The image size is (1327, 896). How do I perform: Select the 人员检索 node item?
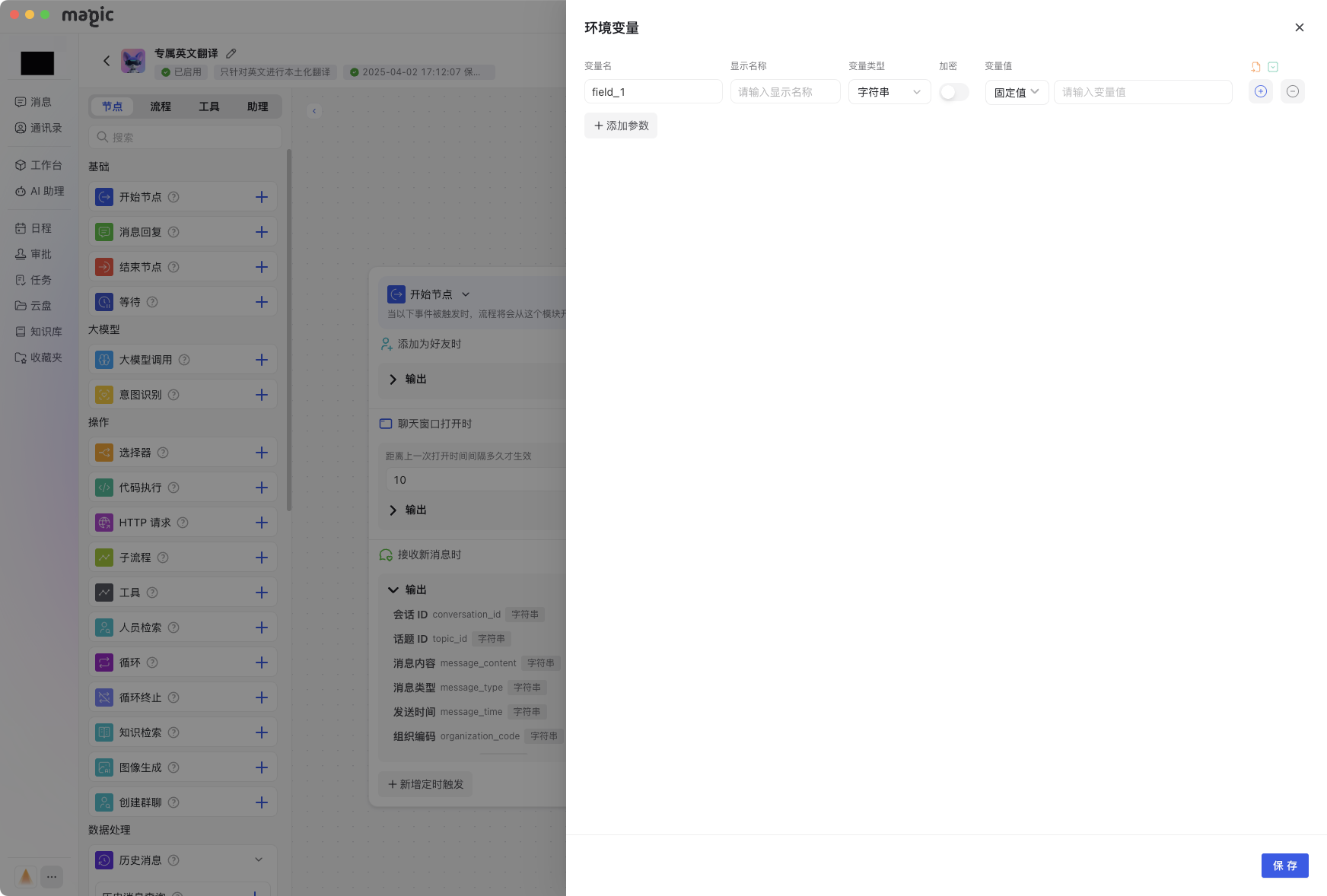point(183,628)
